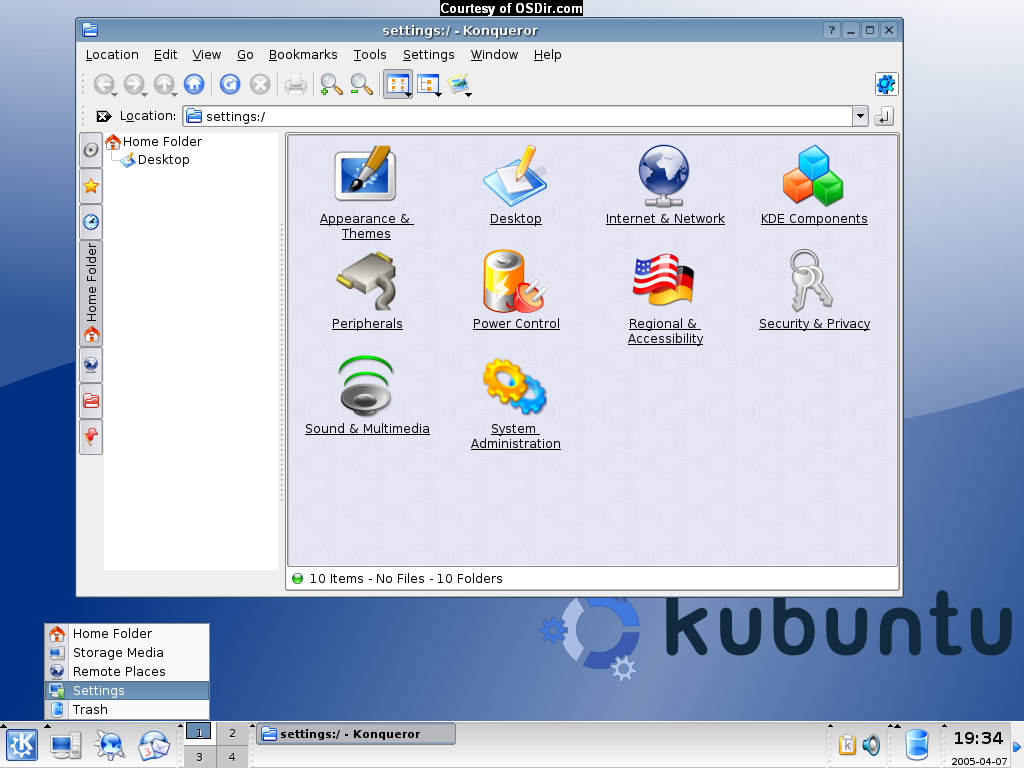Open the View menu
Screen dimensions: 1024x768
tap(206, 55)
